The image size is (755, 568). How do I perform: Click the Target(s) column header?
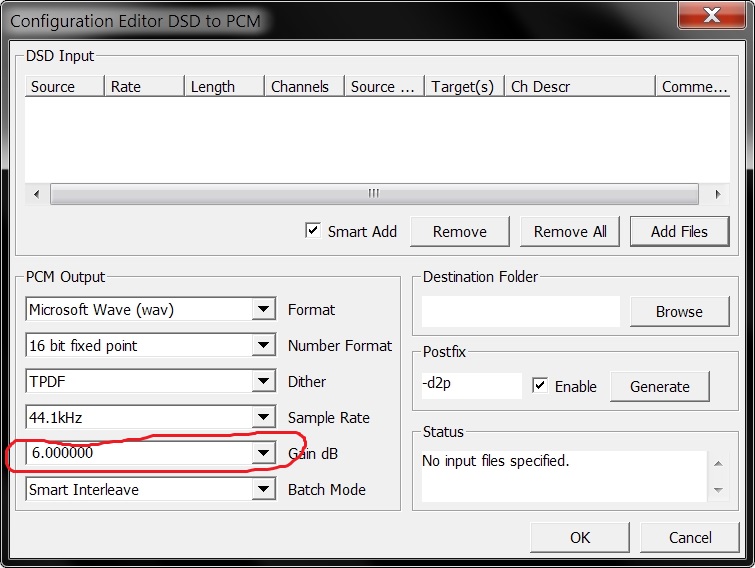464,86
